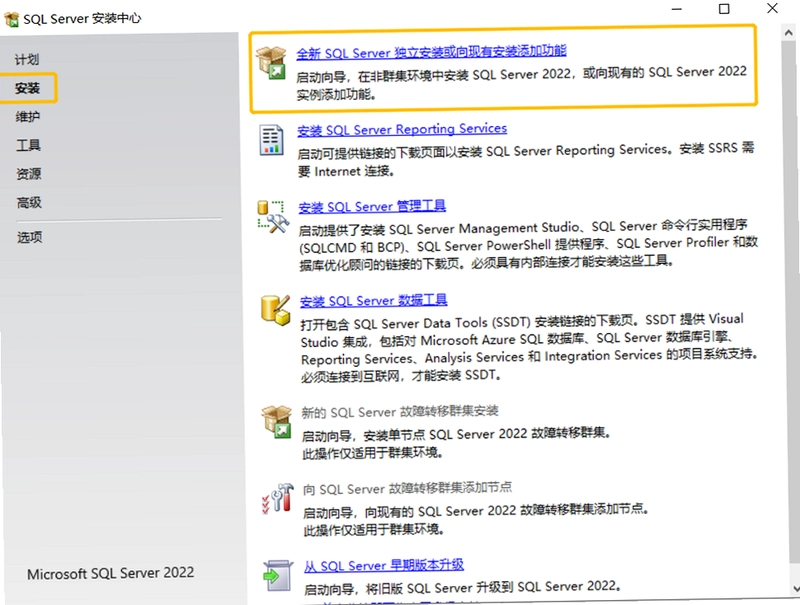This screenshot has width=800, height=605.
Task: Select 安装 in the left navigation
Action: [28, 88]
